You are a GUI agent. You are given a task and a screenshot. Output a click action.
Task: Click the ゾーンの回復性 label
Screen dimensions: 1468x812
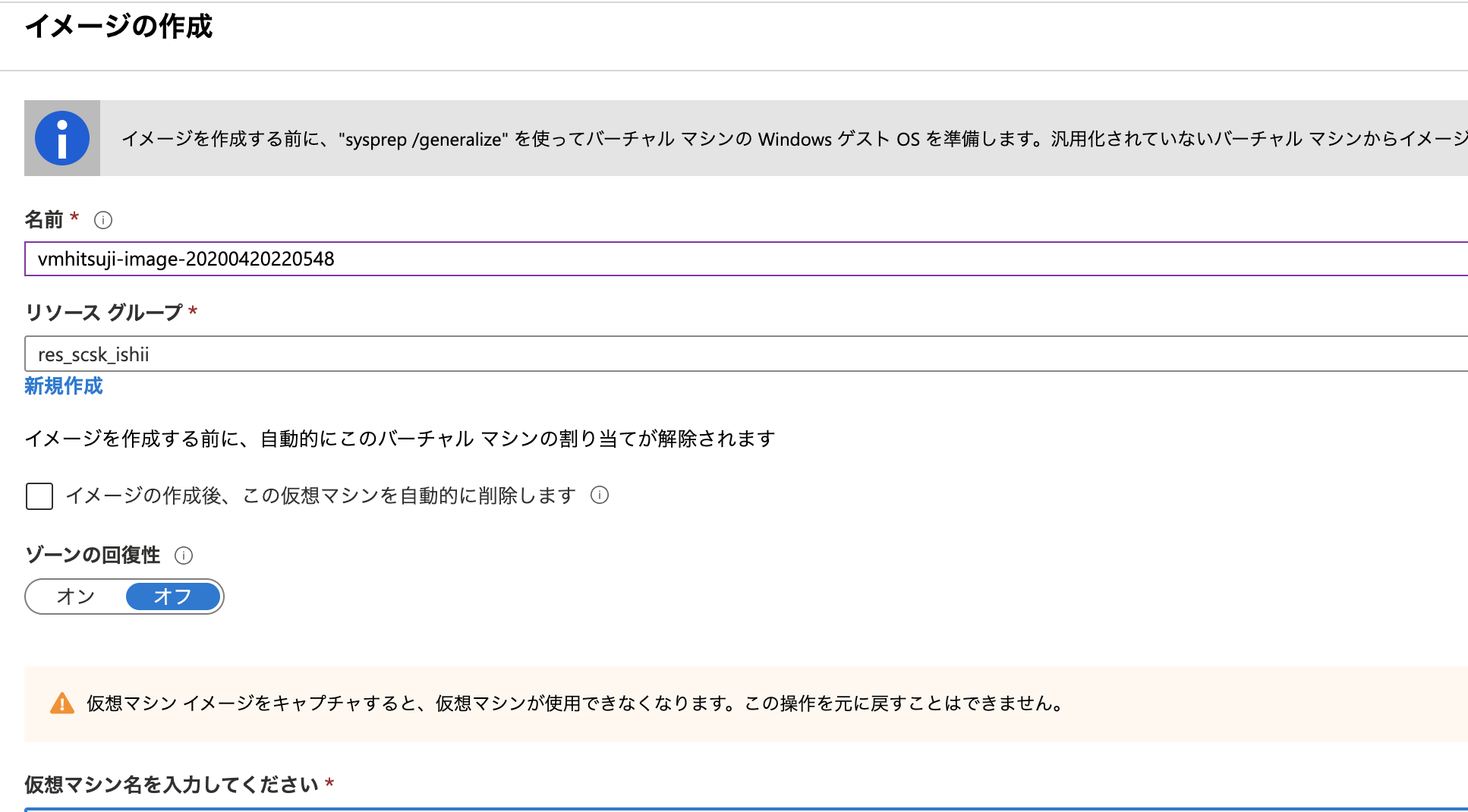[x=93, y=555]
